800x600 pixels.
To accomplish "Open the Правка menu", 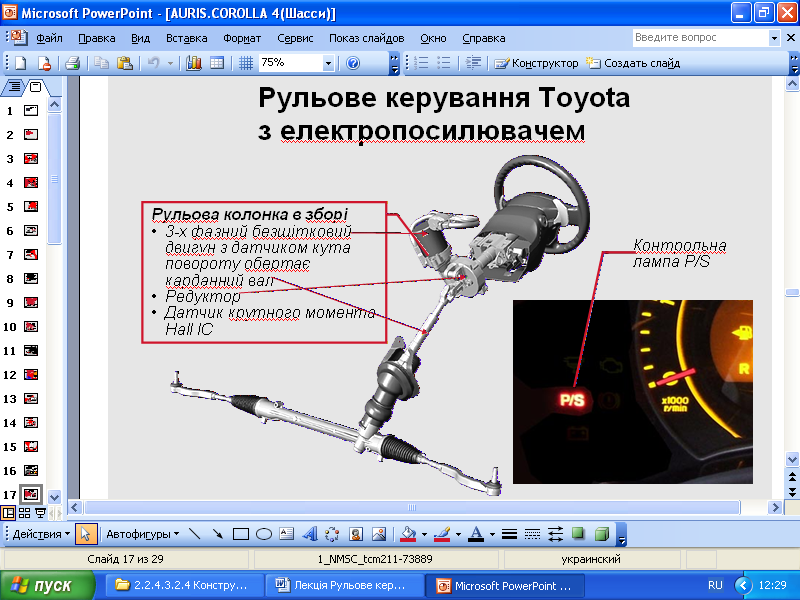I will [x=96, y=38].
